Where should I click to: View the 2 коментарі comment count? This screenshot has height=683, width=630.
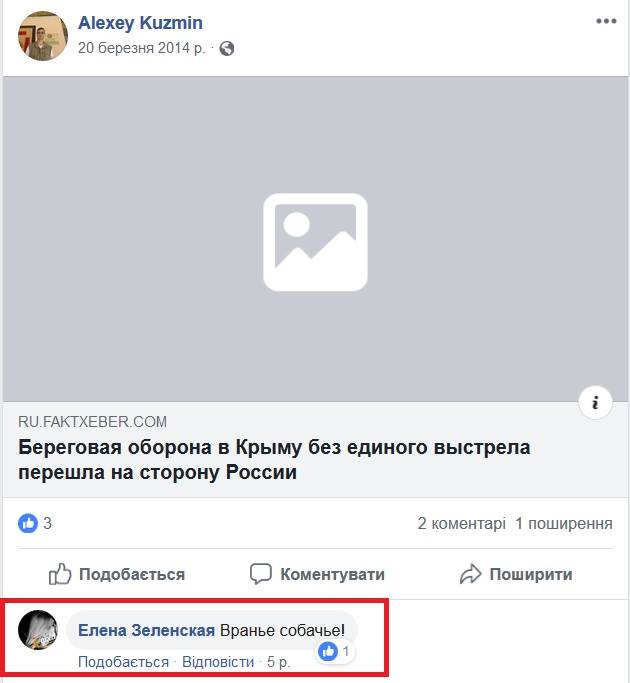coord(461,523)
